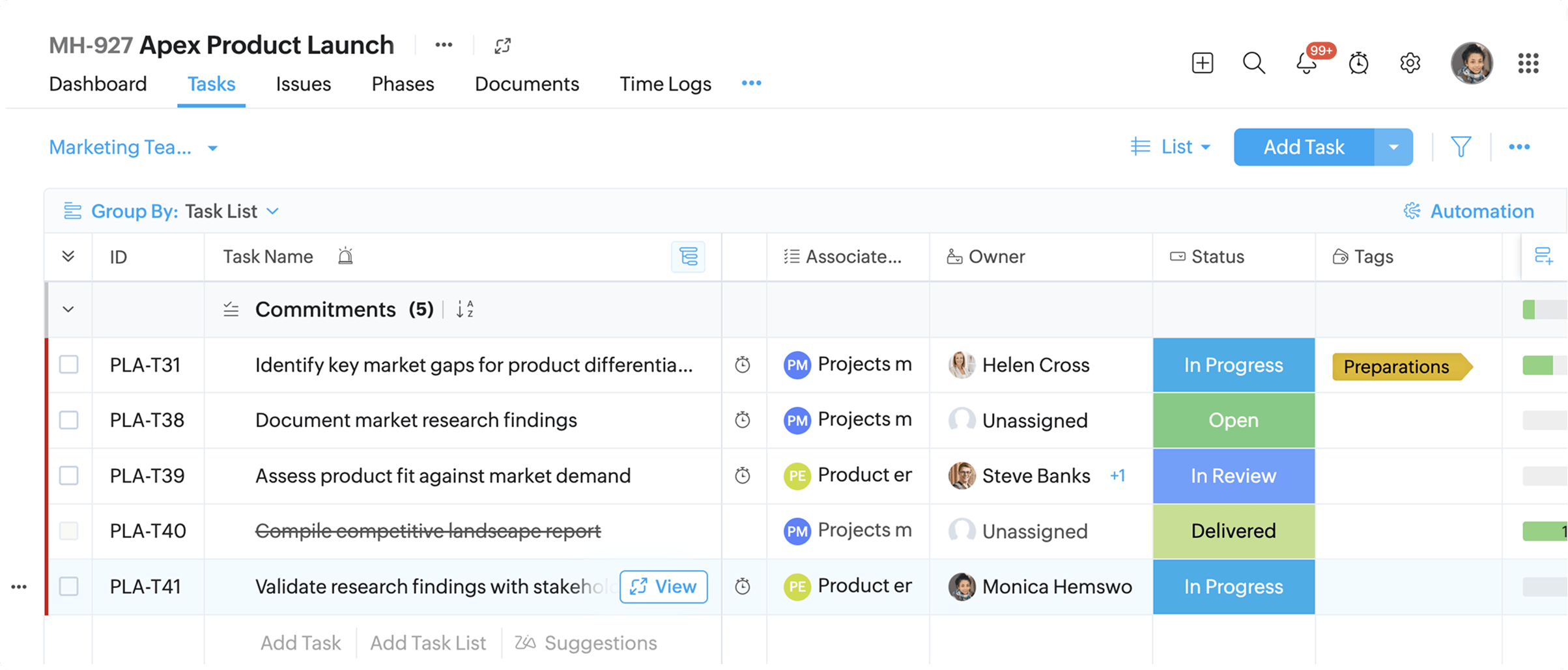This screenshot has height=670, width=1568.
Task: Check the checkbox for task PLA-T38
Action: pos(68,420)
